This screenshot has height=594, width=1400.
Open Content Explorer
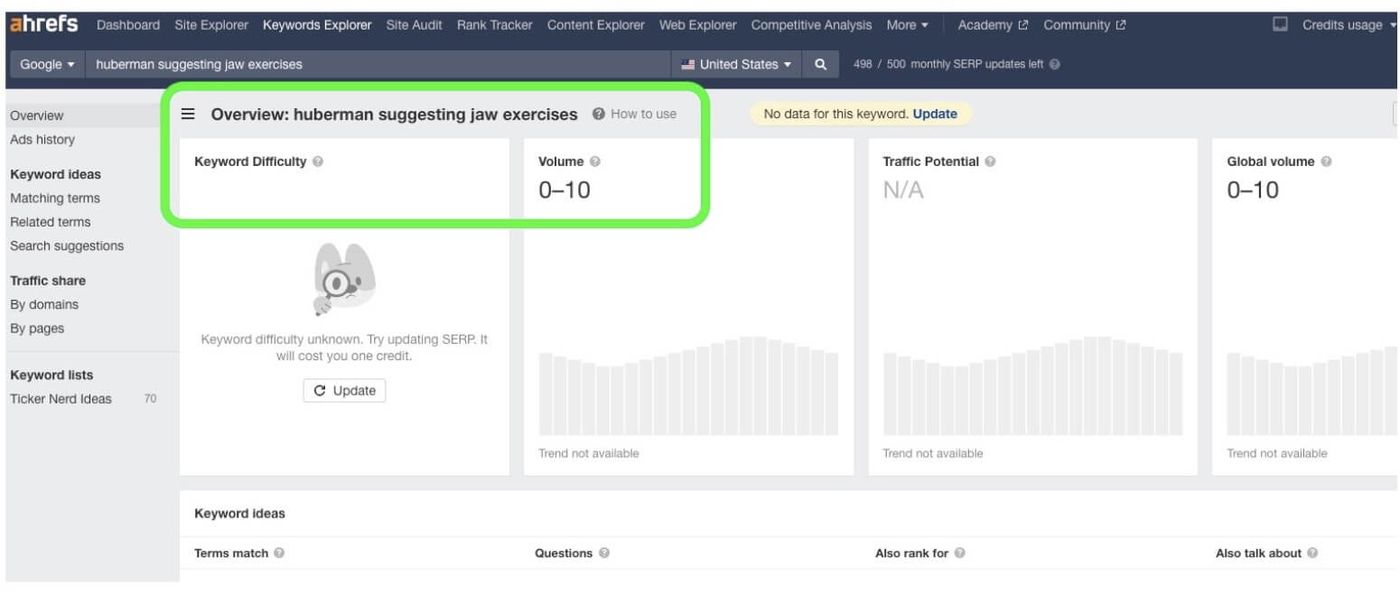(x=596, y=25)
